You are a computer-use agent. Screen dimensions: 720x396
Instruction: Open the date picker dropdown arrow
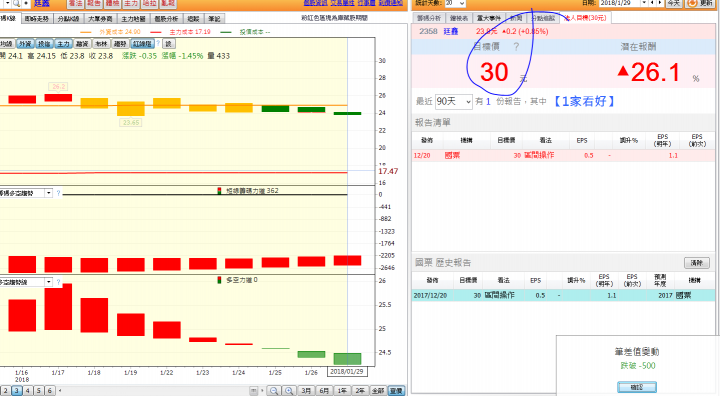point(644,3)
